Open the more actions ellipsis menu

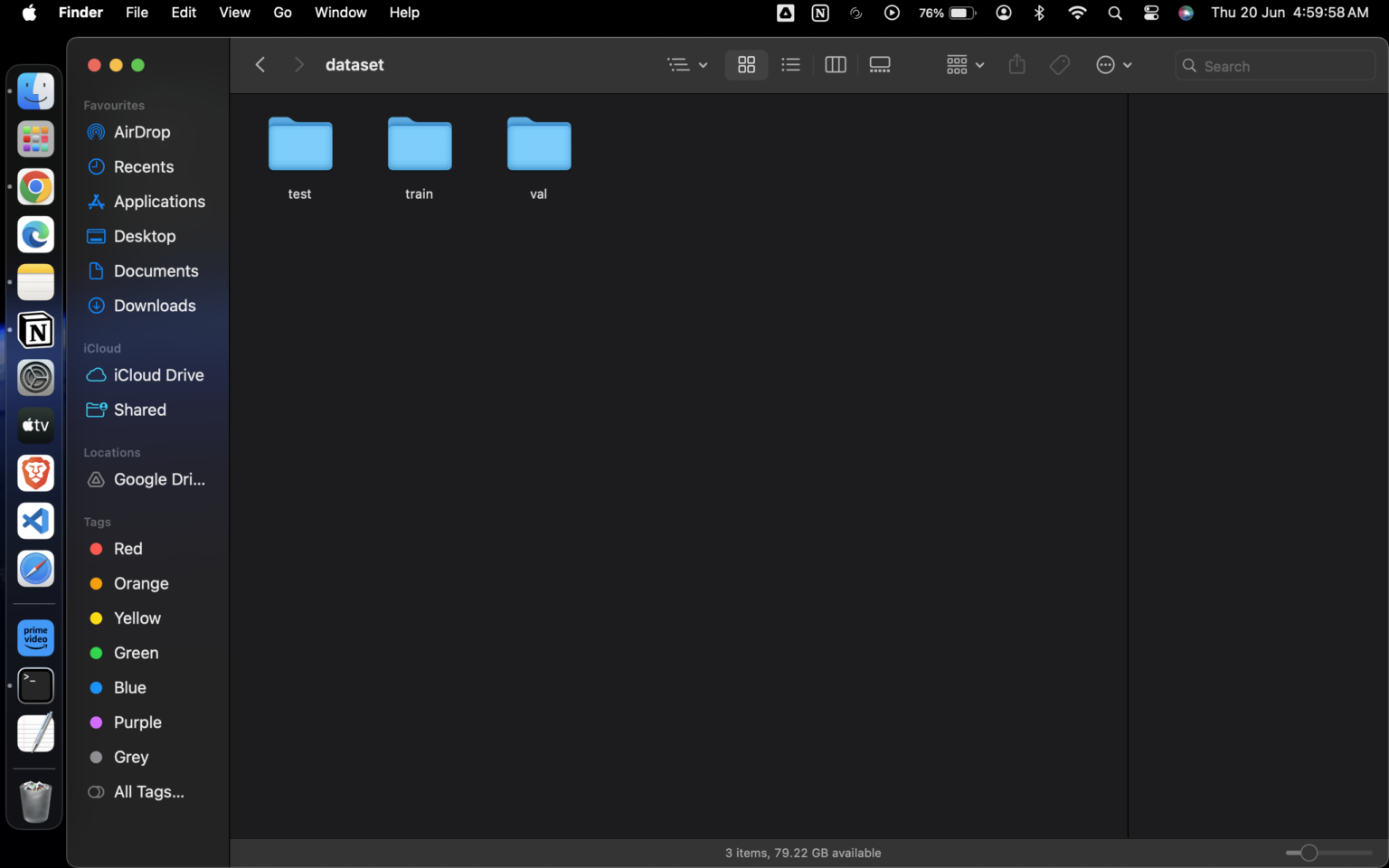1113,64
